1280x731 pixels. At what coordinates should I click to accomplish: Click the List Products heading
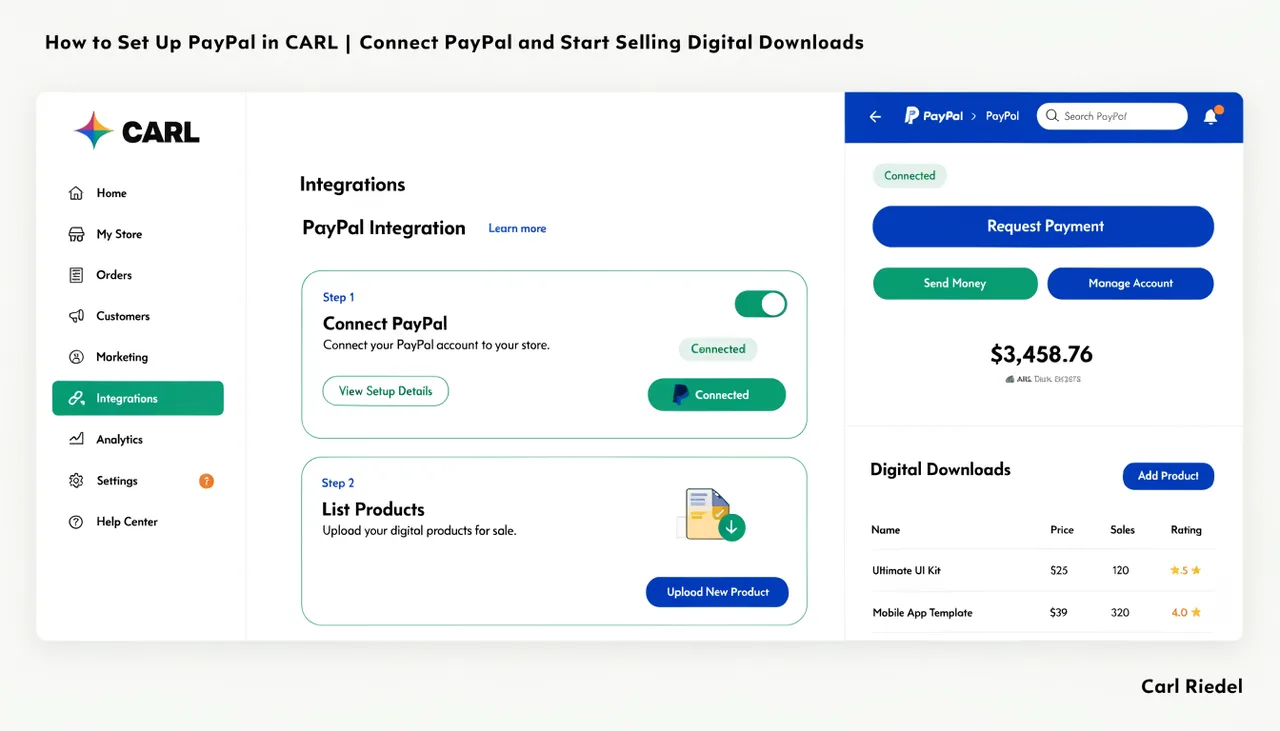point(373,510)
